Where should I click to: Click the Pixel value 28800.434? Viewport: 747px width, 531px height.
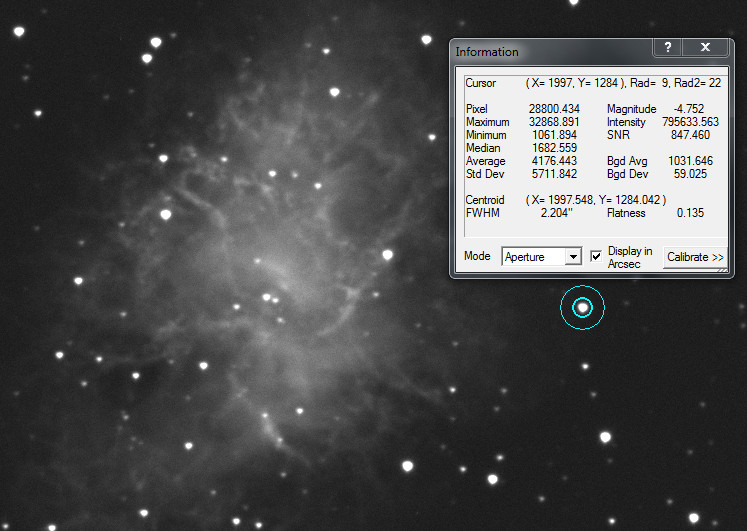554,109
